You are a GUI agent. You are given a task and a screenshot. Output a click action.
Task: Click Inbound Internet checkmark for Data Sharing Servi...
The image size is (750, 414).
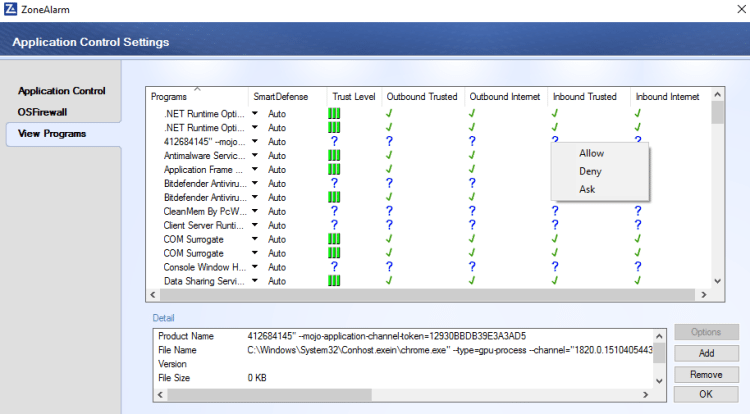[x=638, y=280]
